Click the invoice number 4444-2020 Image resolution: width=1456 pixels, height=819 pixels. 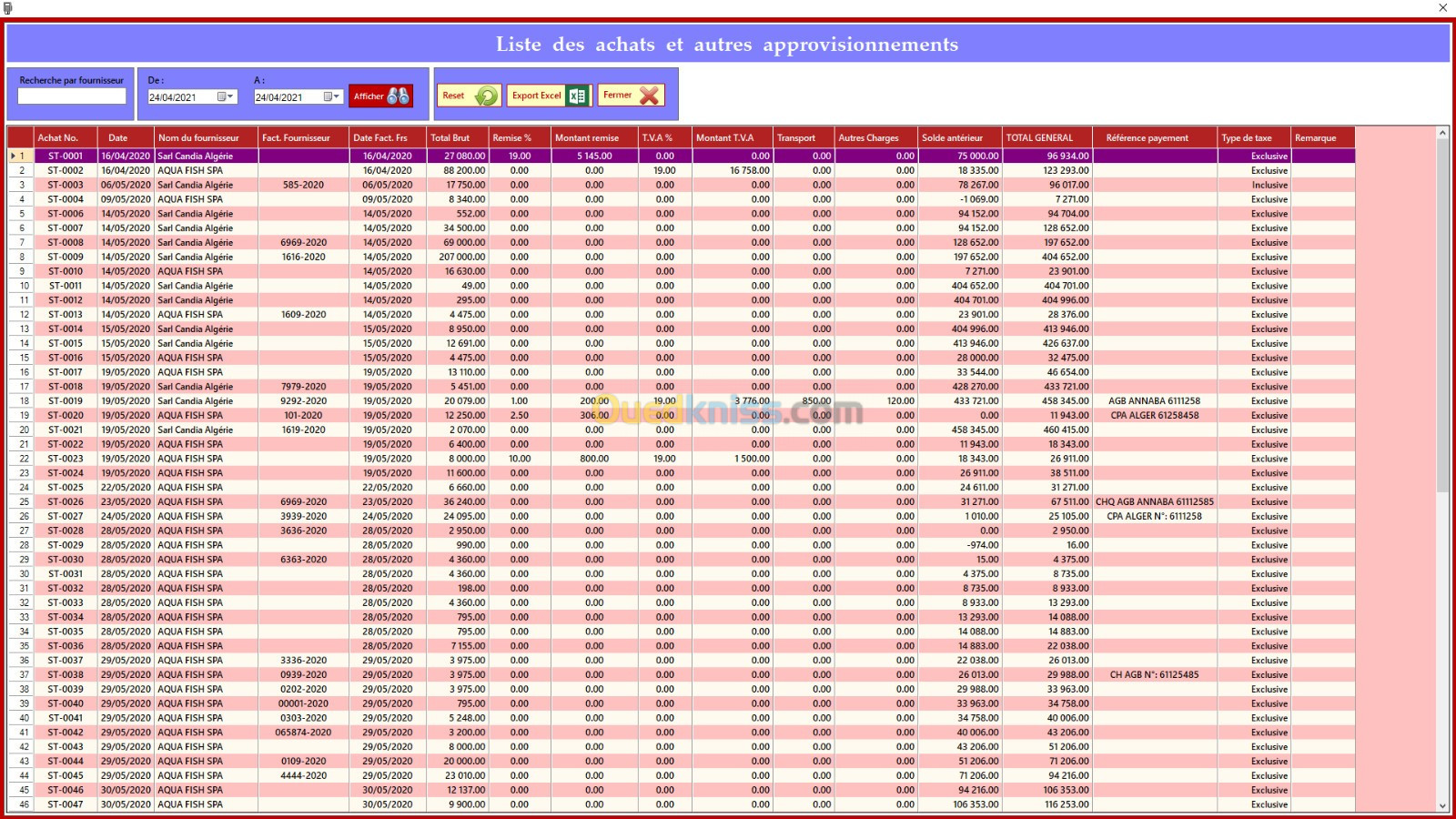(x=303, y=775)
